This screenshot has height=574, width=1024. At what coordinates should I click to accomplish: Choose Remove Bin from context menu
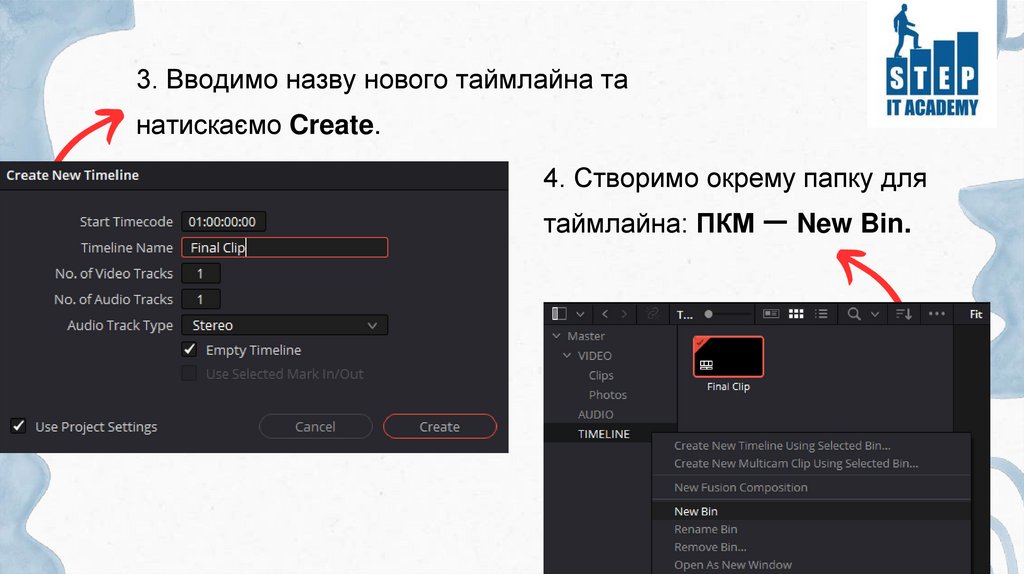click(710, 547)
